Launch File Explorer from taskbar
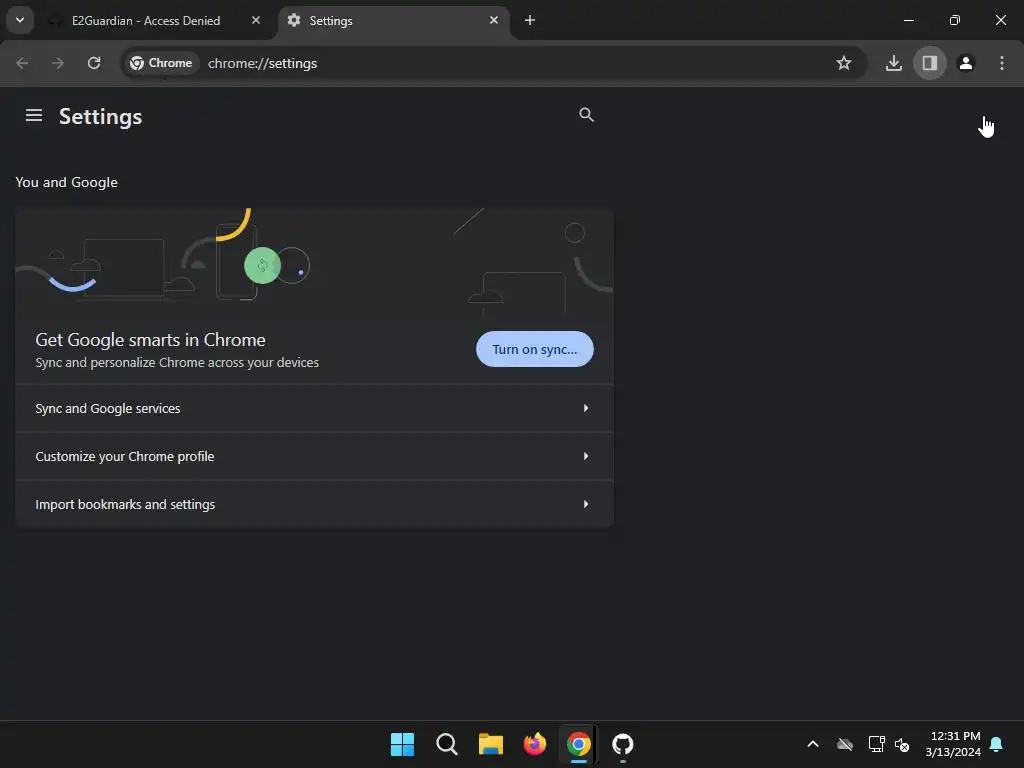 490,744
